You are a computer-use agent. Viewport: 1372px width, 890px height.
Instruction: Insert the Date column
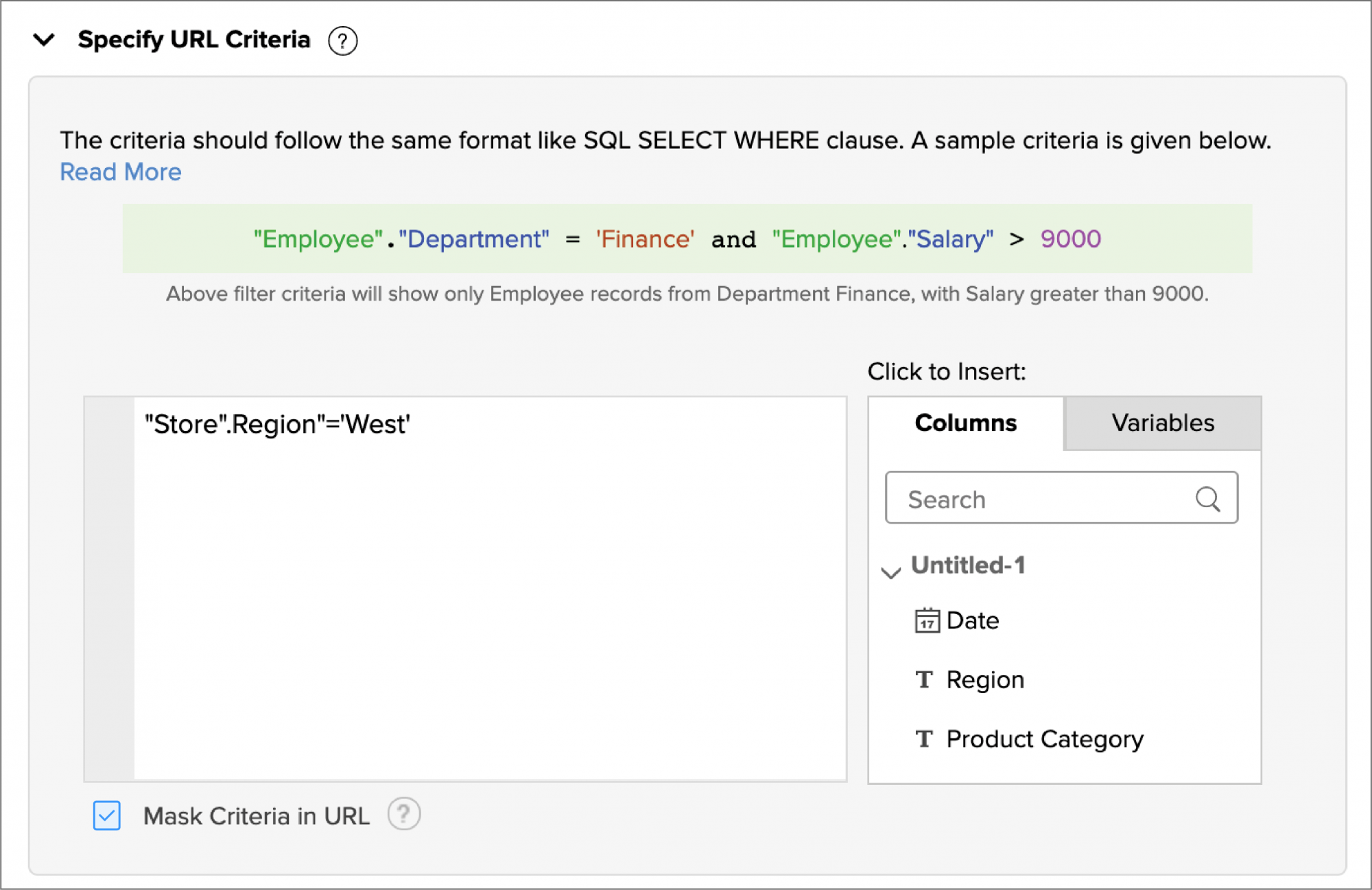point(971,620)
